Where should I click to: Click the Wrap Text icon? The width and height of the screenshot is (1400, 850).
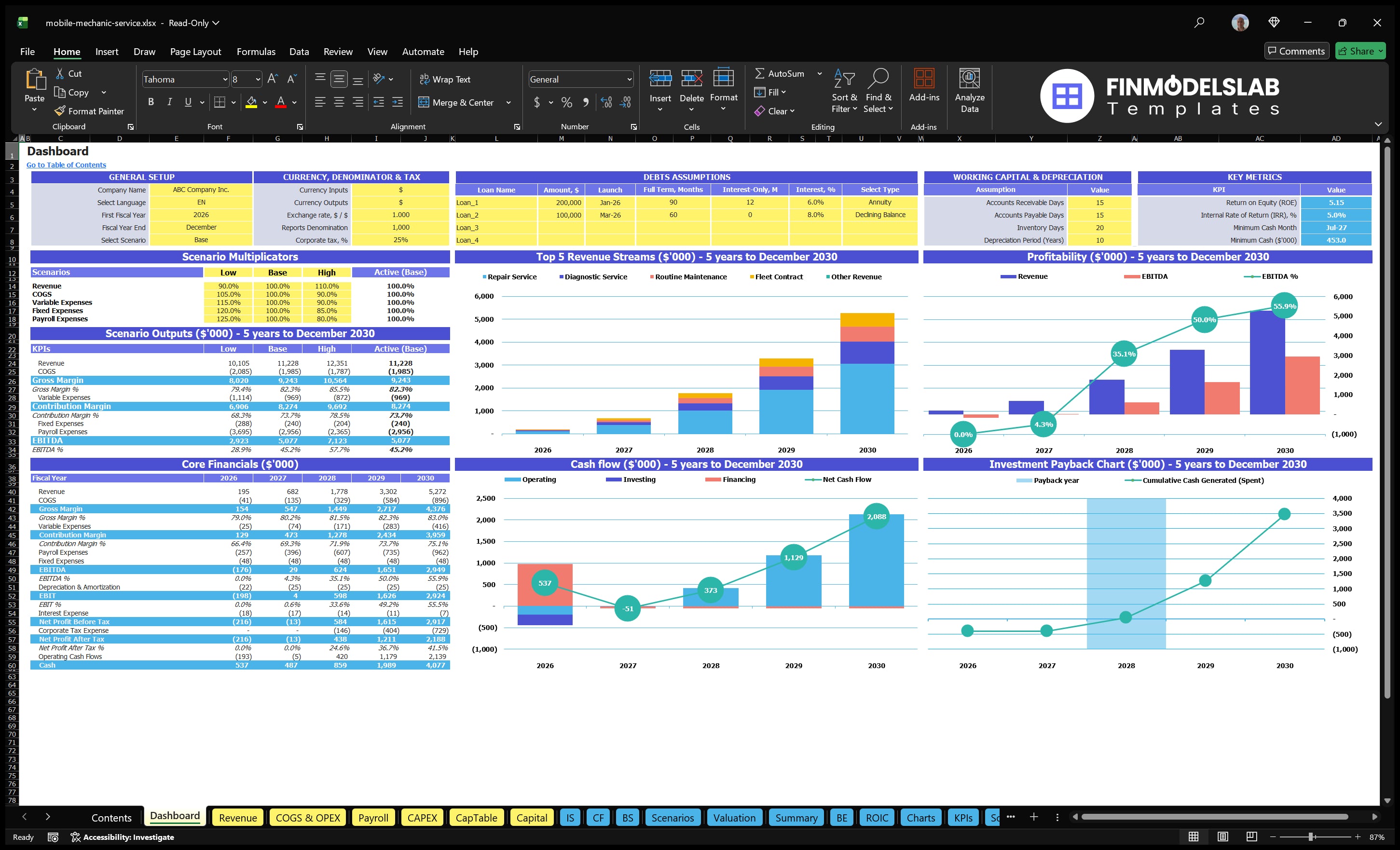coord(425,79)
